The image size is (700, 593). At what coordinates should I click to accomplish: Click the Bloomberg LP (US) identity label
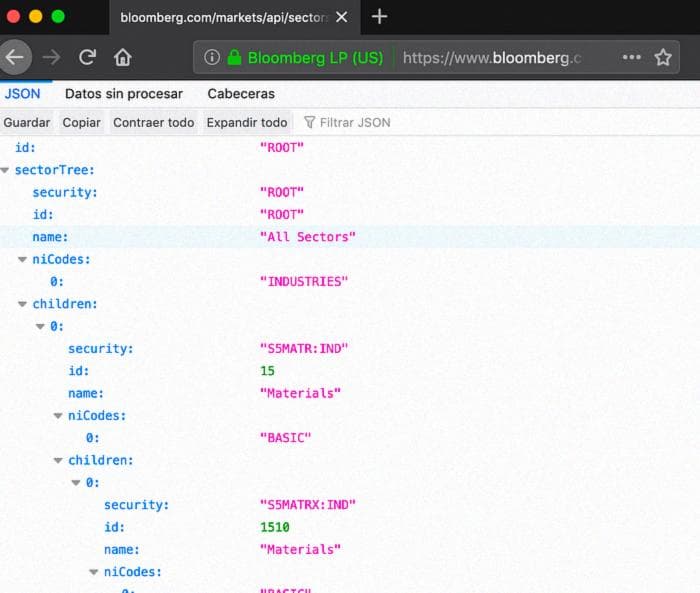[x=315, y=58]
